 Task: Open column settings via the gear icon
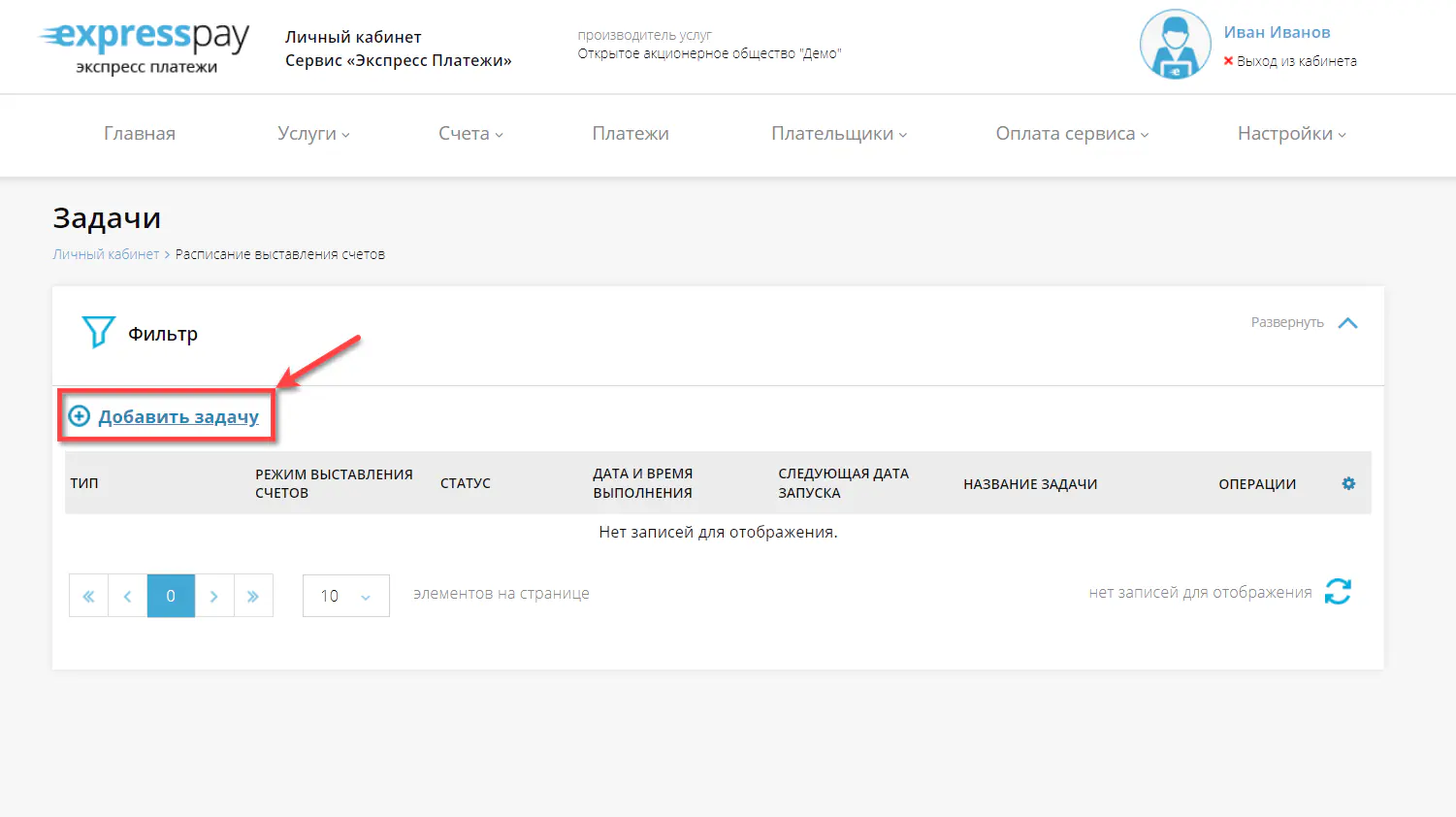click(1348, 482)
